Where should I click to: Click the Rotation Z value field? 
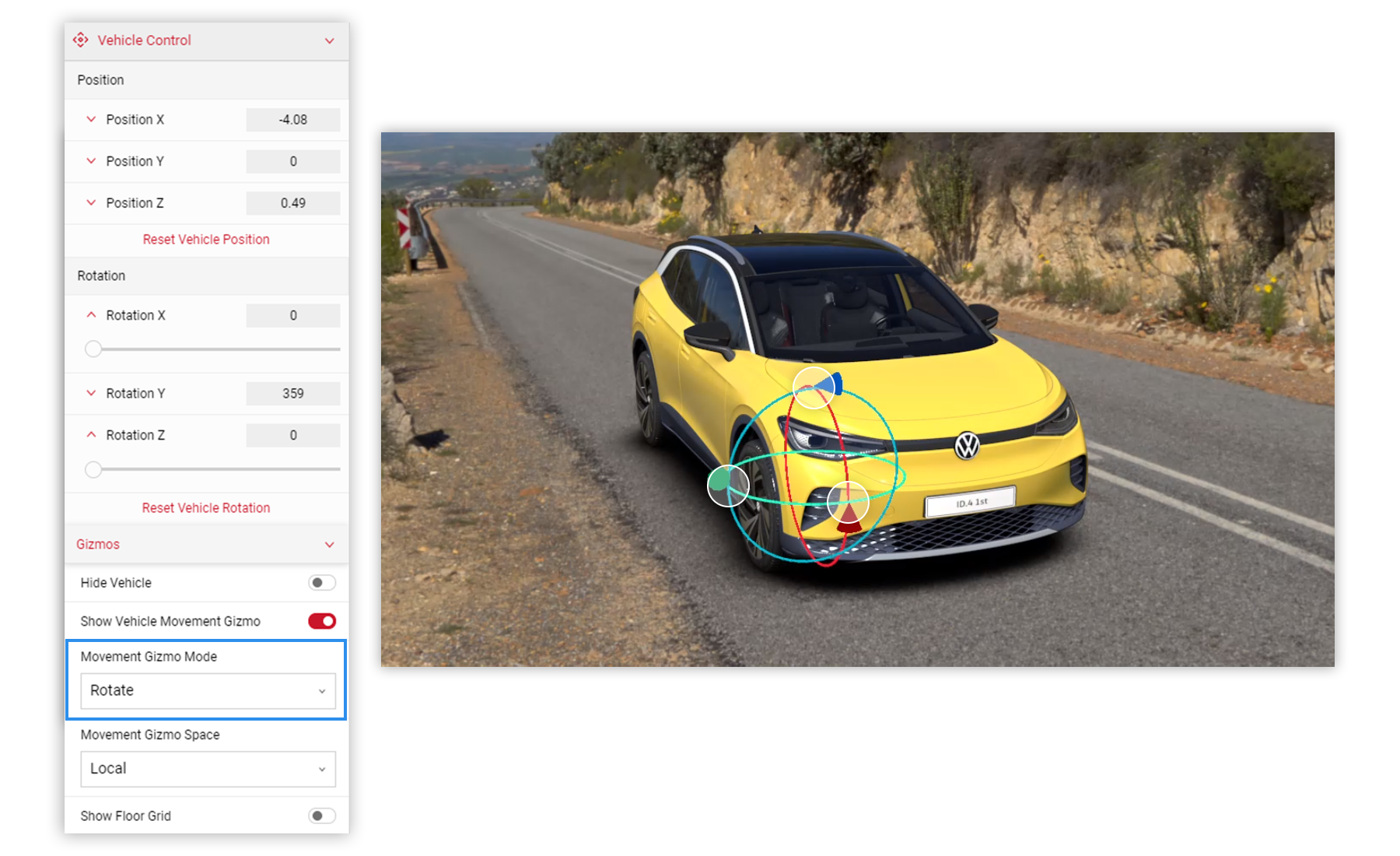(x=293, y=436)
